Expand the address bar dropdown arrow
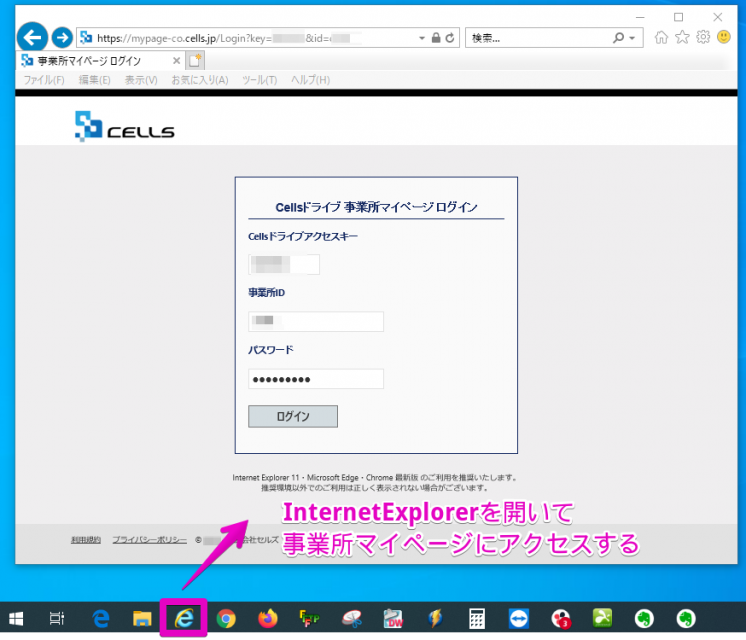 [422, 38]
